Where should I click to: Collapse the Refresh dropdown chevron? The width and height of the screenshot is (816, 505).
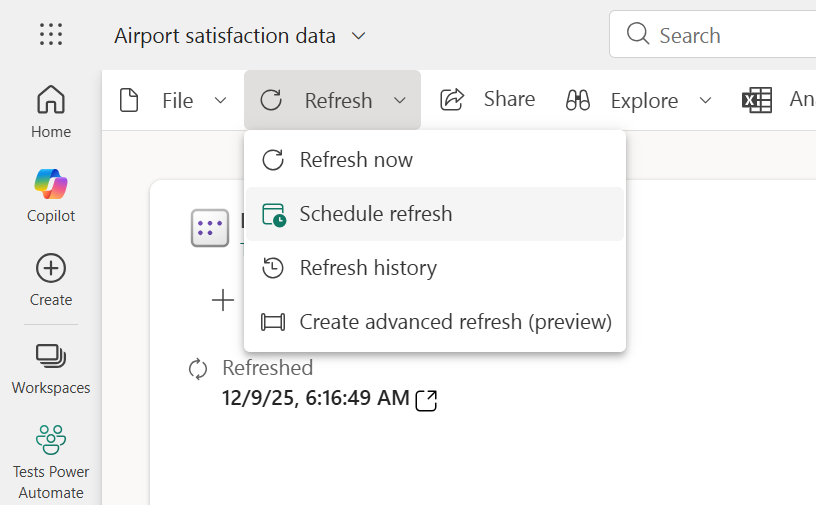pyautogui.click(x=400, y=100)
